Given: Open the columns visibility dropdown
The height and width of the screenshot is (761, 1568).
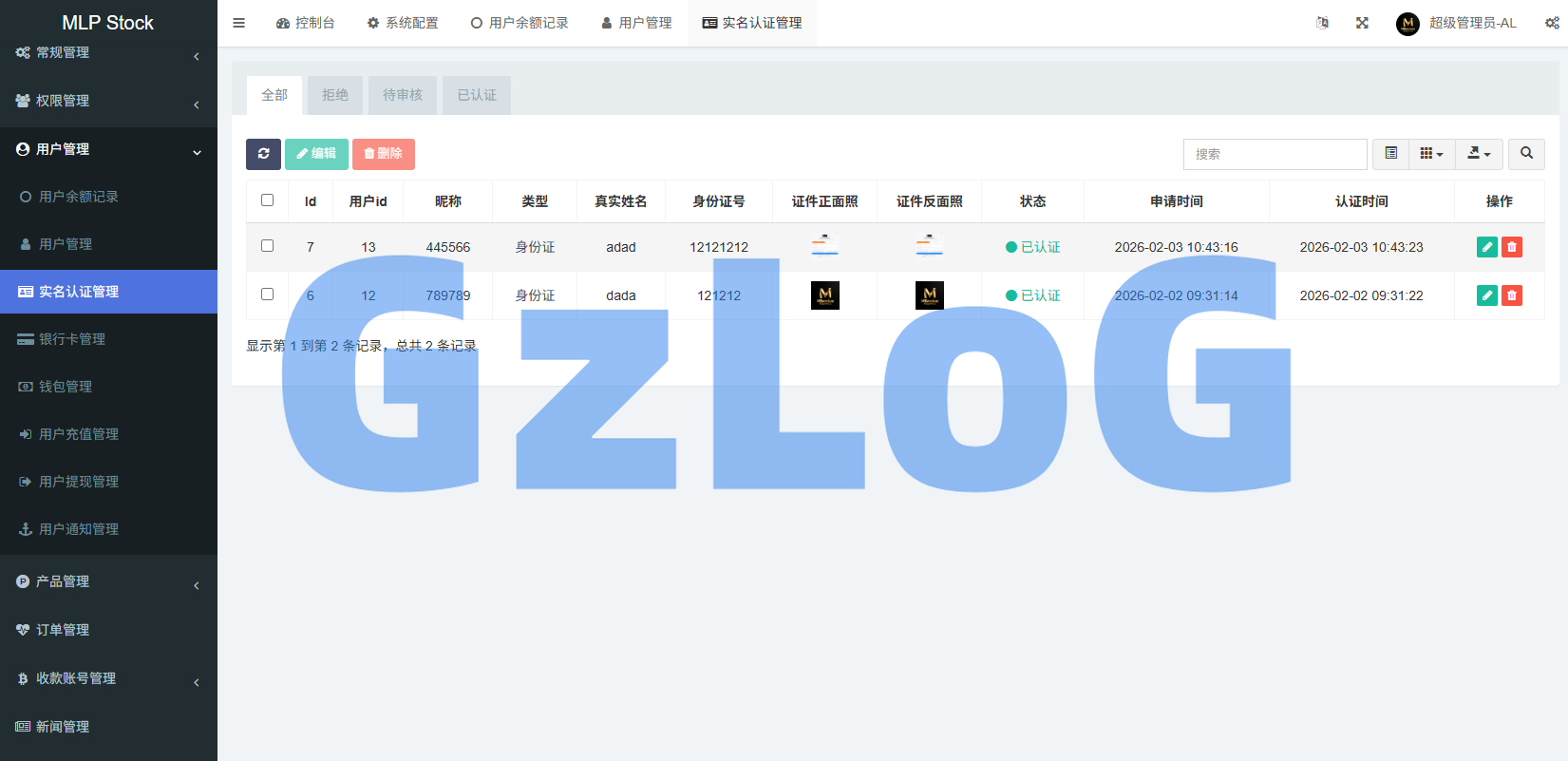Looking at the screenshot, I should coord(1431,154).
